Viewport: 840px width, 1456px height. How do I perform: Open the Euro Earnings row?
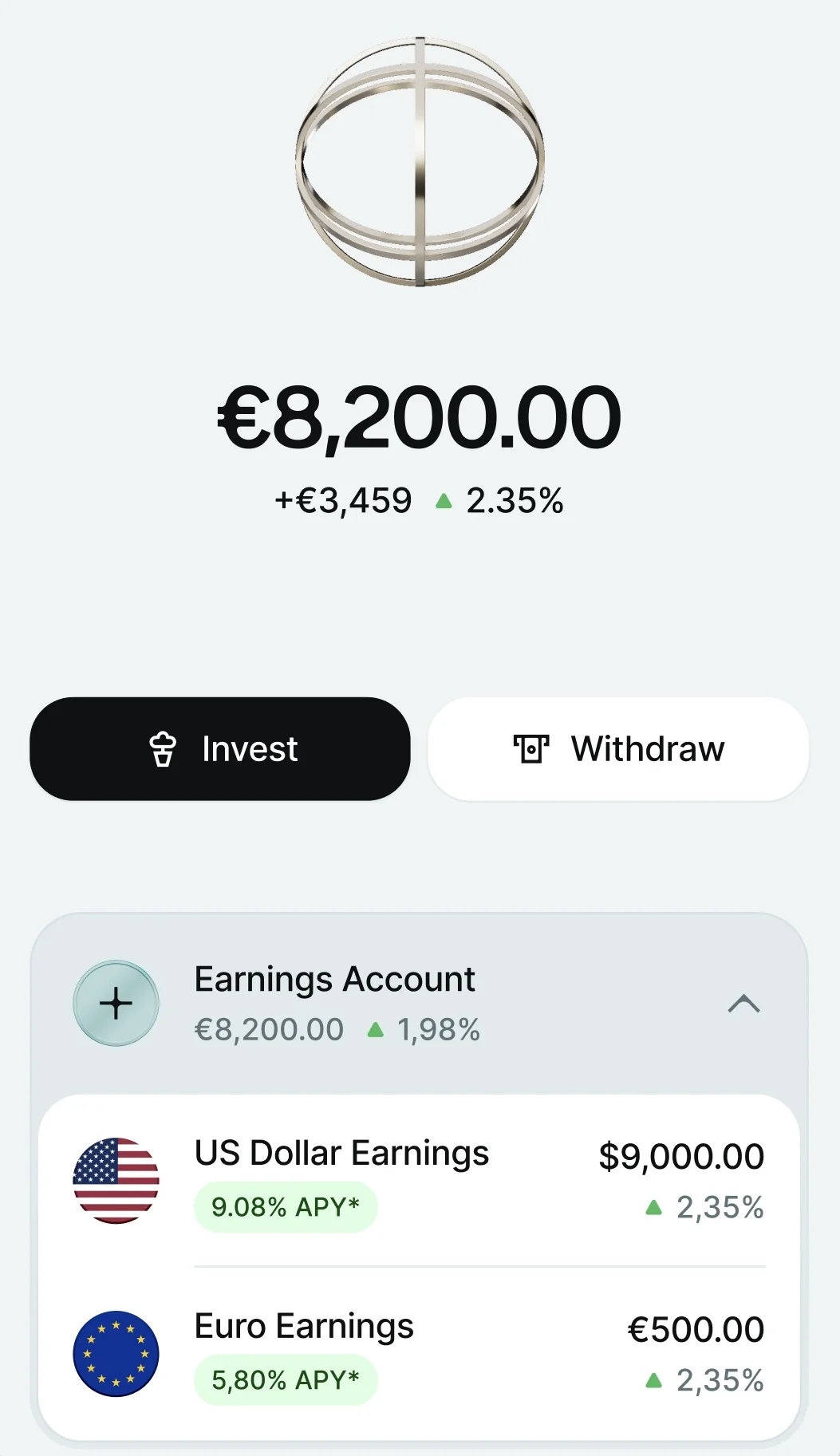[x=304, y=1327]
